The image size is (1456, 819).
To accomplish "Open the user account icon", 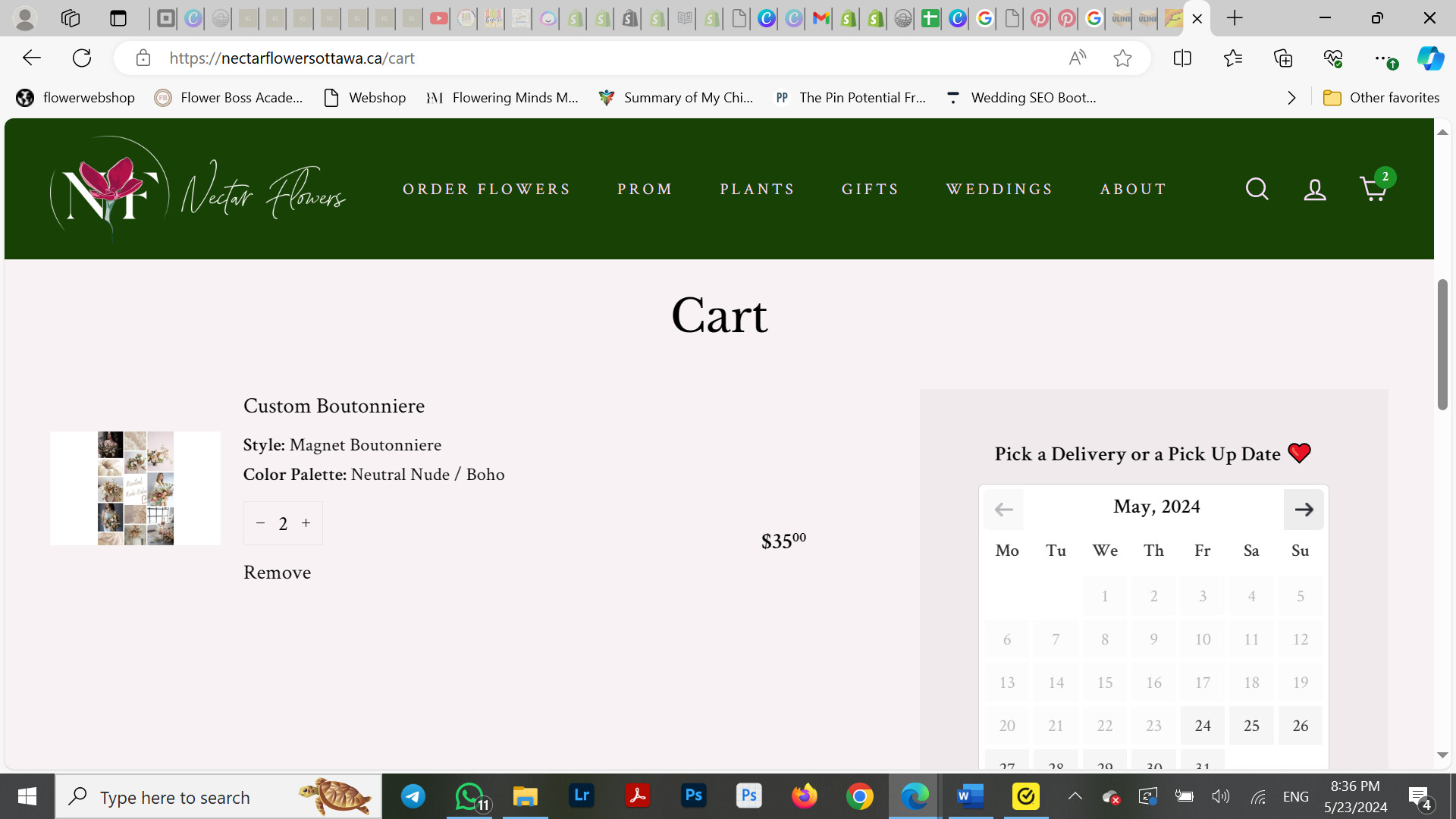I will (1315, 190).
